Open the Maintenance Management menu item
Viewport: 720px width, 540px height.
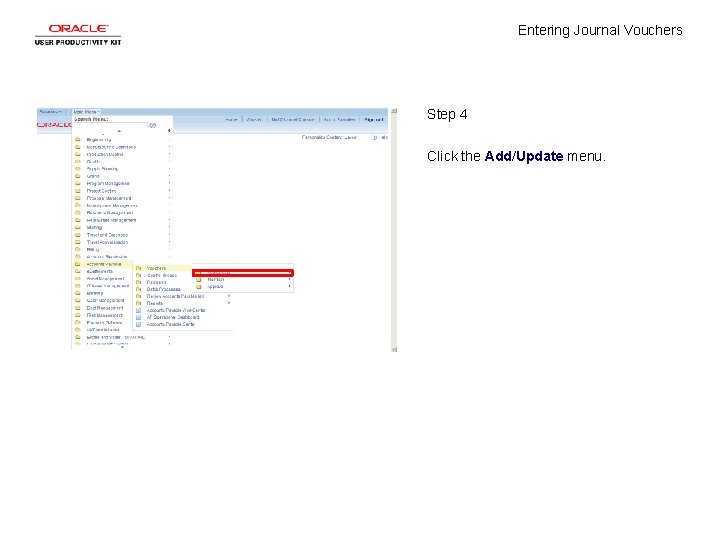[112, 206]
